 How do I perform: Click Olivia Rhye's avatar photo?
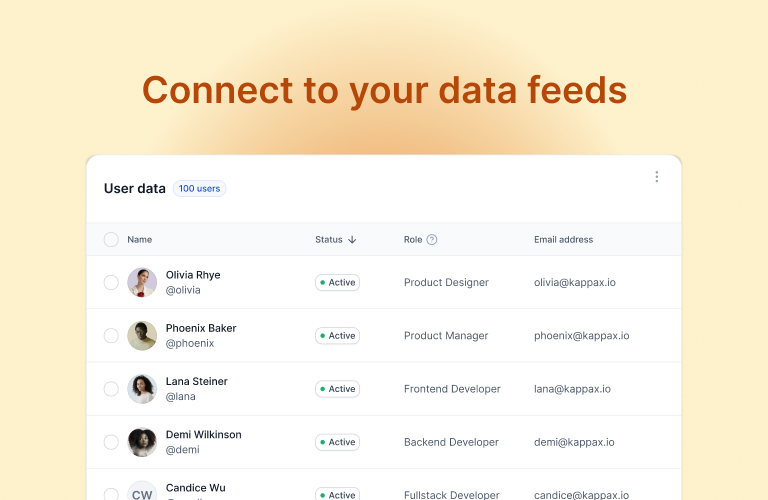tap(142, 283)
